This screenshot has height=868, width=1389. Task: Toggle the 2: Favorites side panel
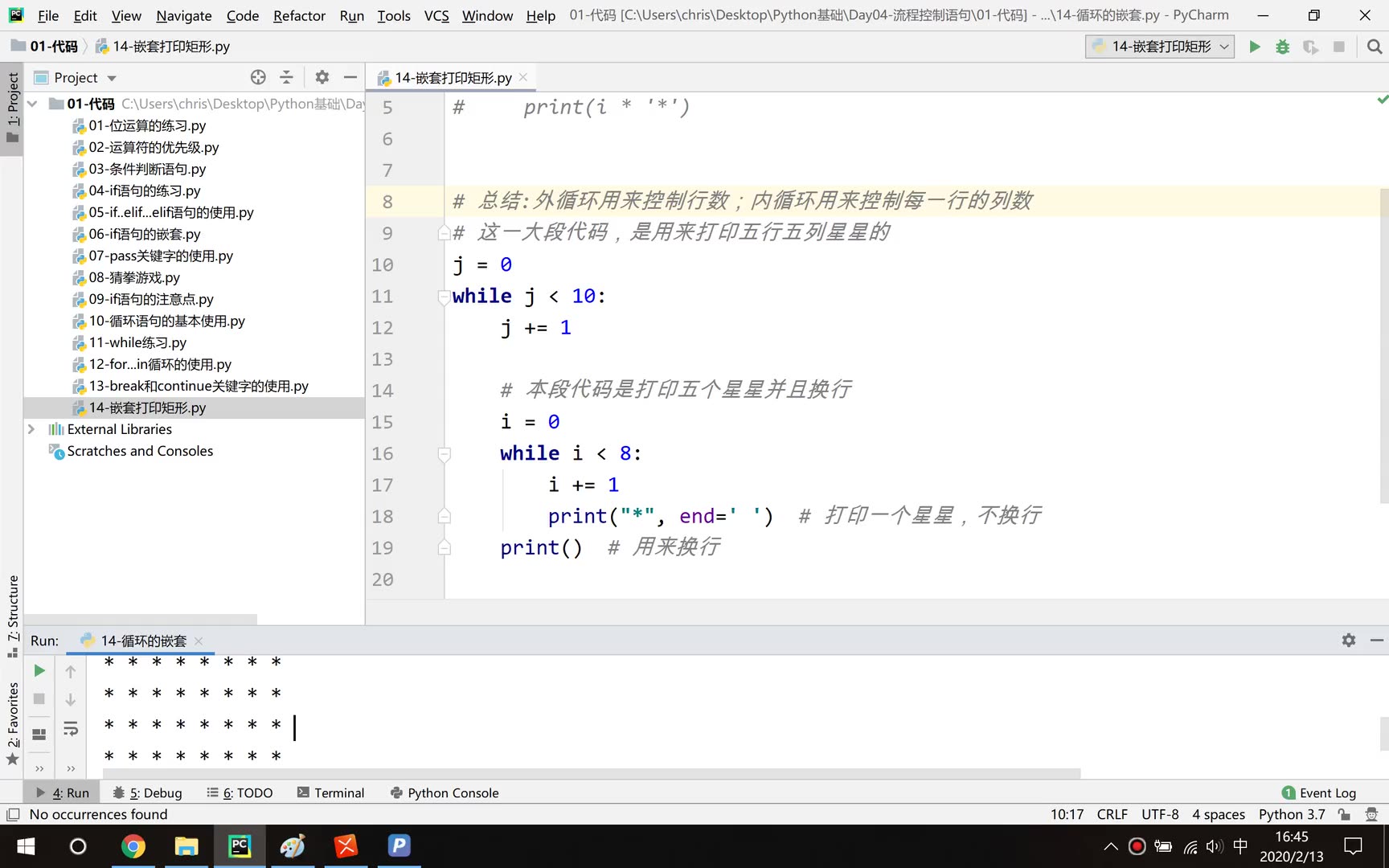(12, 724)
